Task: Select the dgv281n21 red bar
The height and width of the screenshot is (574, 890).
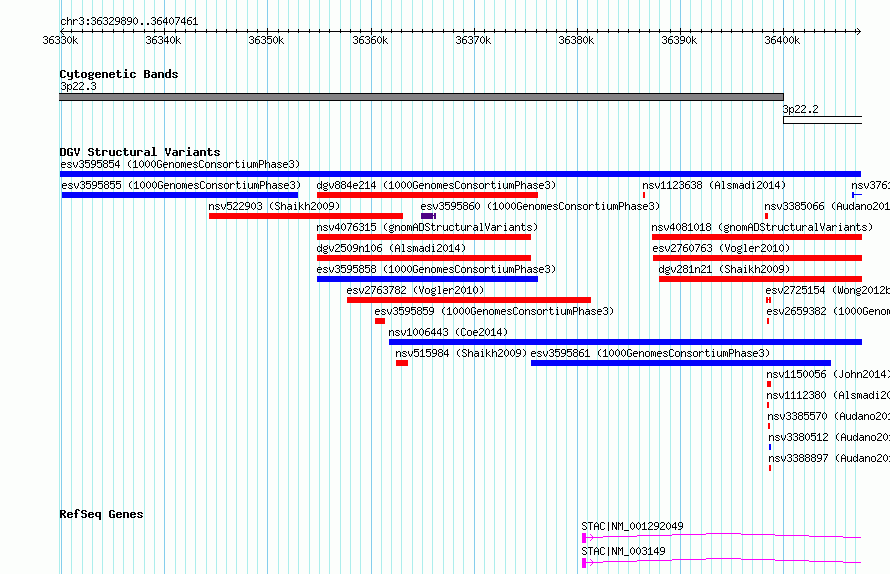Action: (x=761, y=279)
